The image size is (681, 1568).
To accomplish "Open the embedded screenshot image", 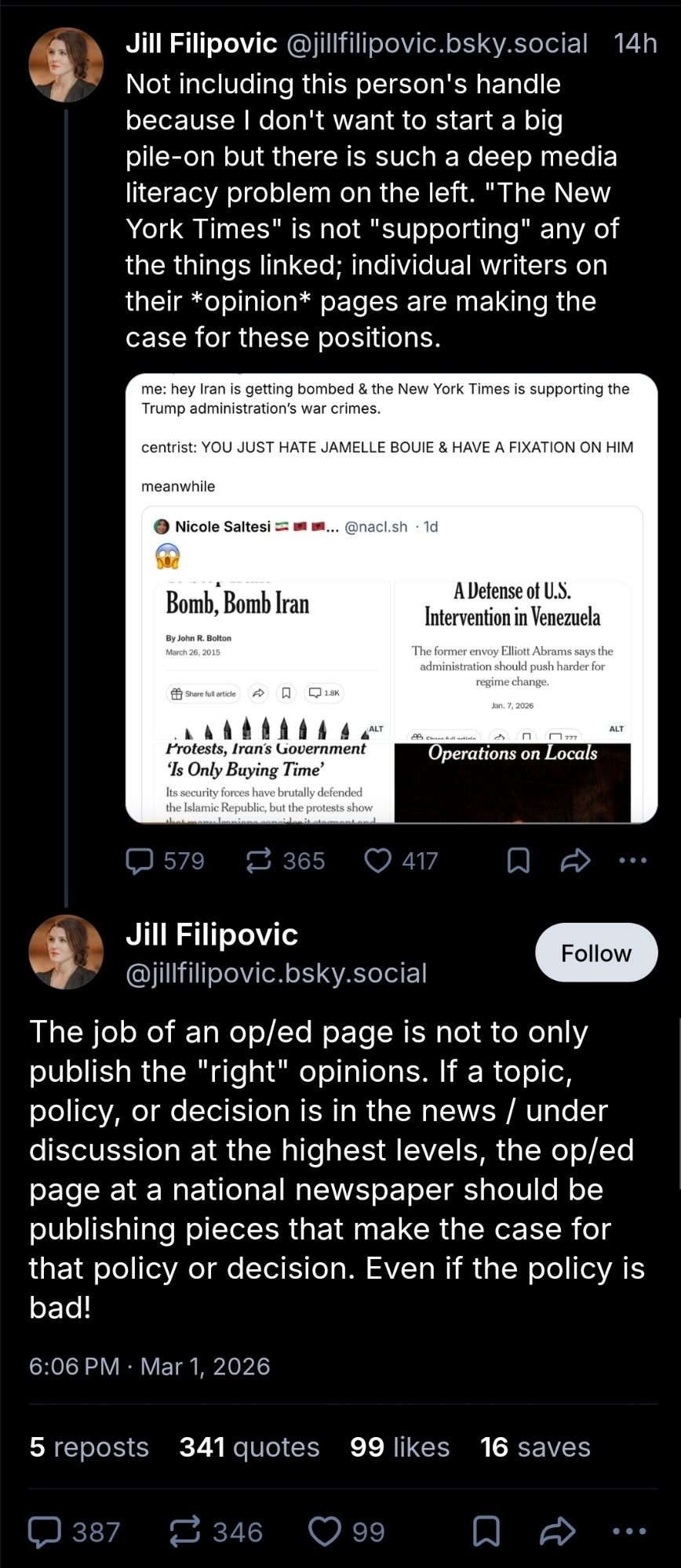I will tap(391, 597).
